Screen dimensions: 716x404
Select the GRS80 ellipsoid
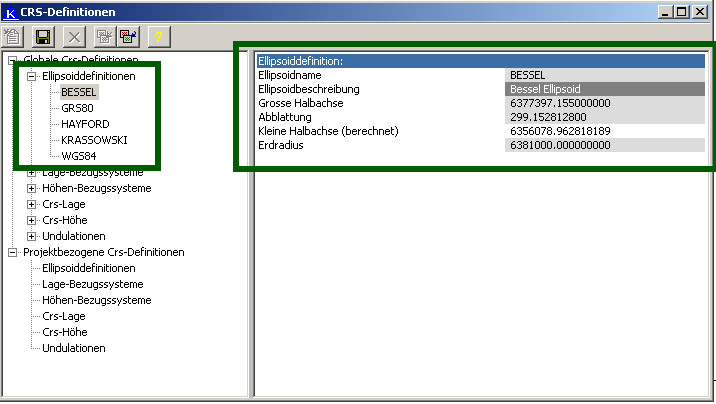click(x=78, y=108)
